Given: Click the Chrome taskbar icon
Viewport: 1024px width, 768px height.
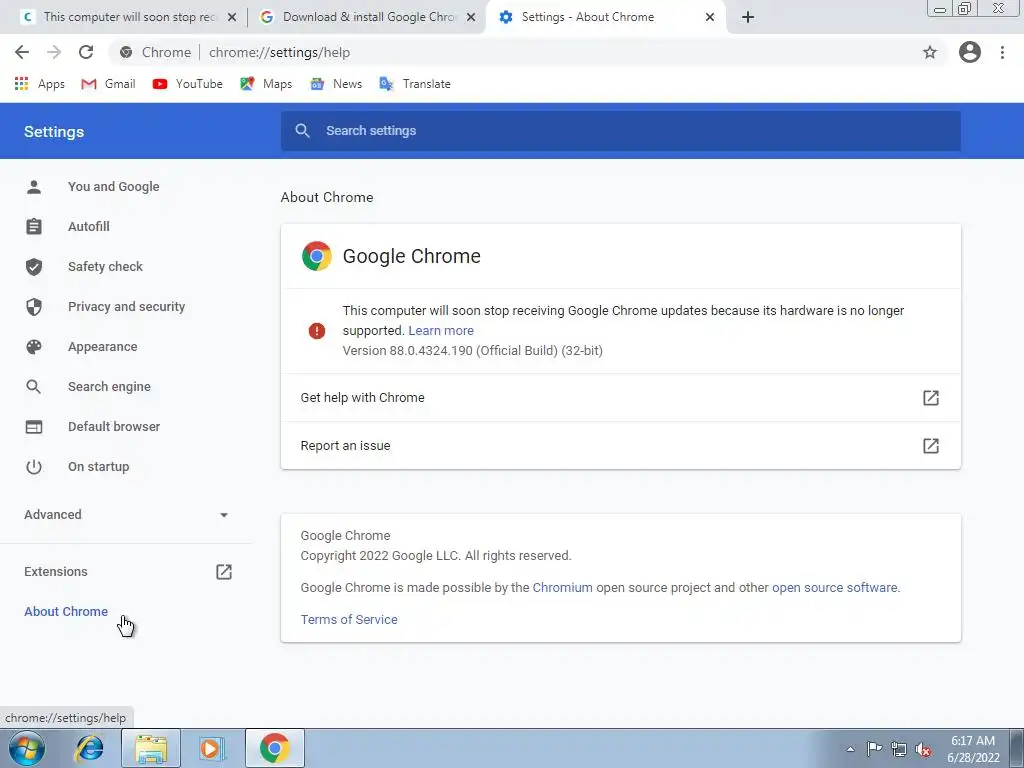Looking at the screenshot, I should (x=274, y=748).
